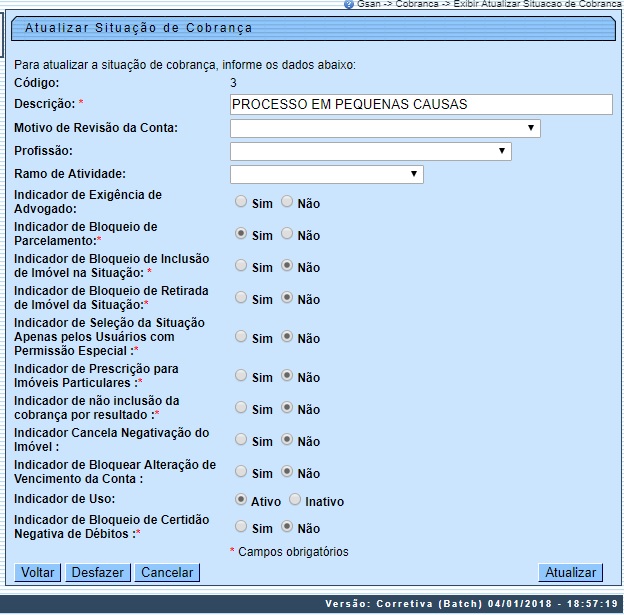The width and height of the screenshot is (624, 615).
Task: Open the Ramo de Atividade dropdown
Action: [327, 174]
